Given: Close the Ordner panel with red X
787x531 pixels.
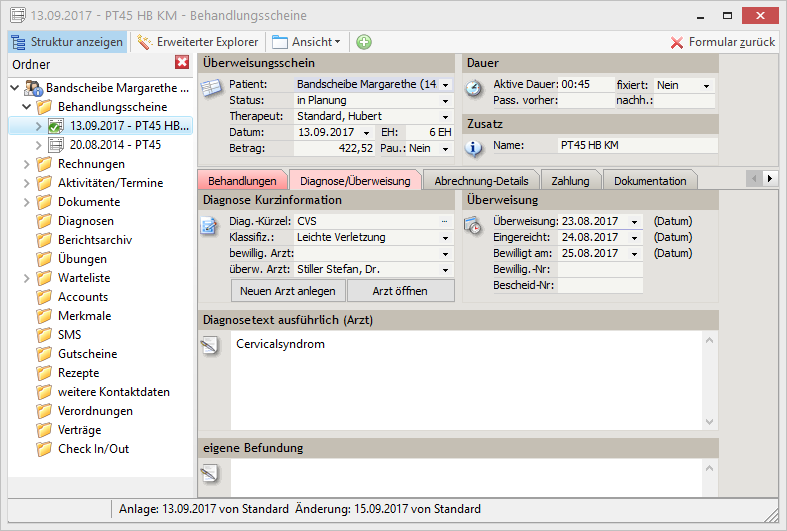Looking at the screenshot, I should click(182, 63).
